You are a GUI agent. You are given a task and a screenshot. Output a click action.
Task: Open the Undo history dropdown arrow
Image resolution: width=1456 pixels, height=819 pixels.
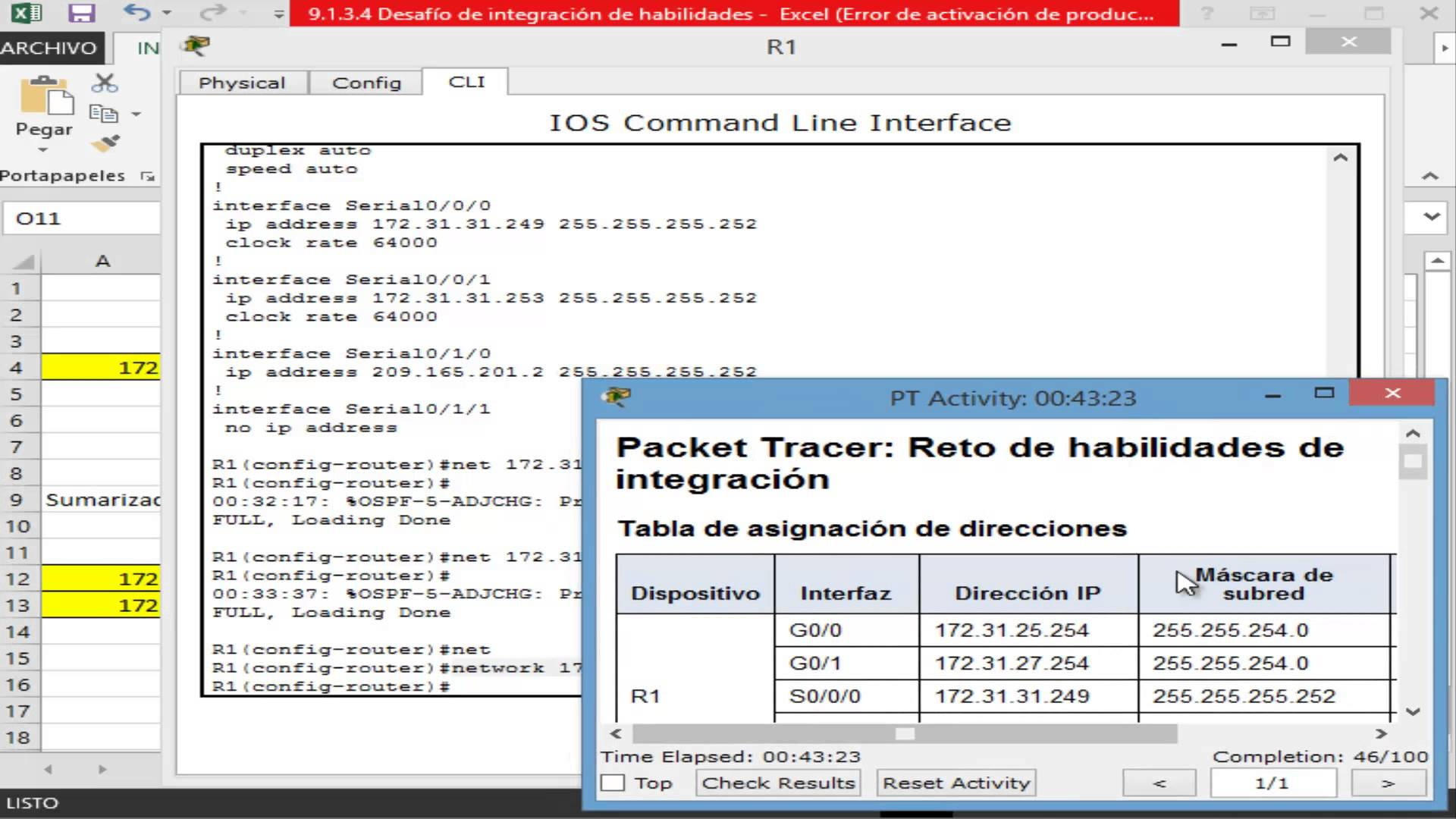click(167, 13)
